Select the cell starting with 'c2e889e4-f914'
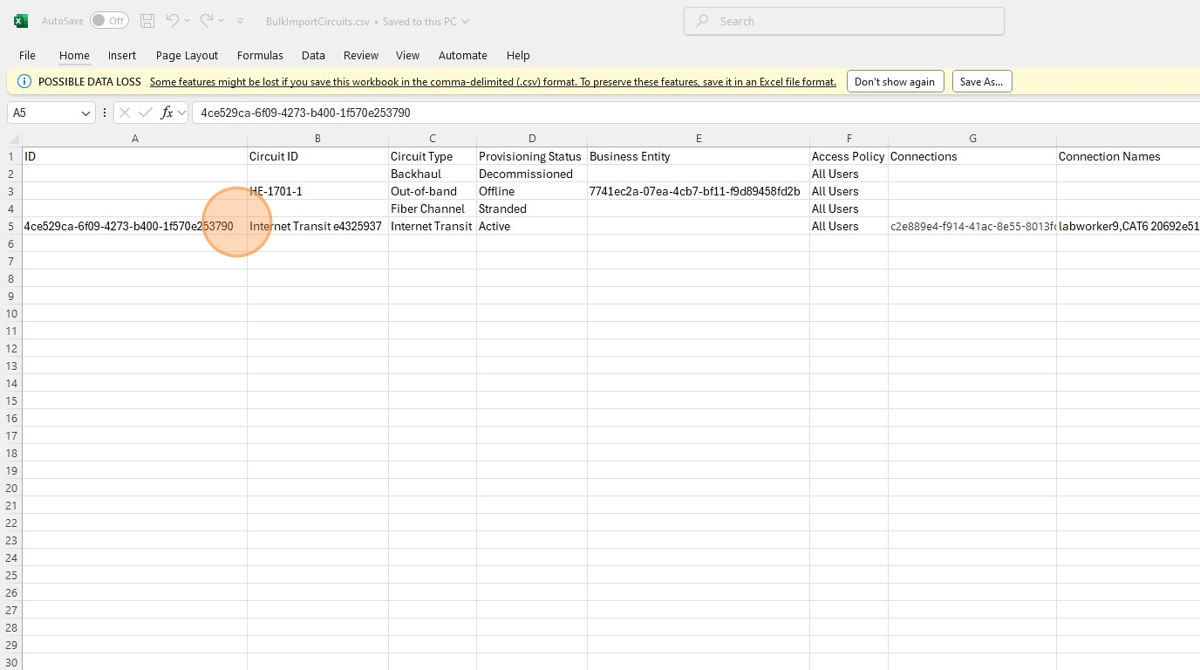 click(x=972, y=226)
